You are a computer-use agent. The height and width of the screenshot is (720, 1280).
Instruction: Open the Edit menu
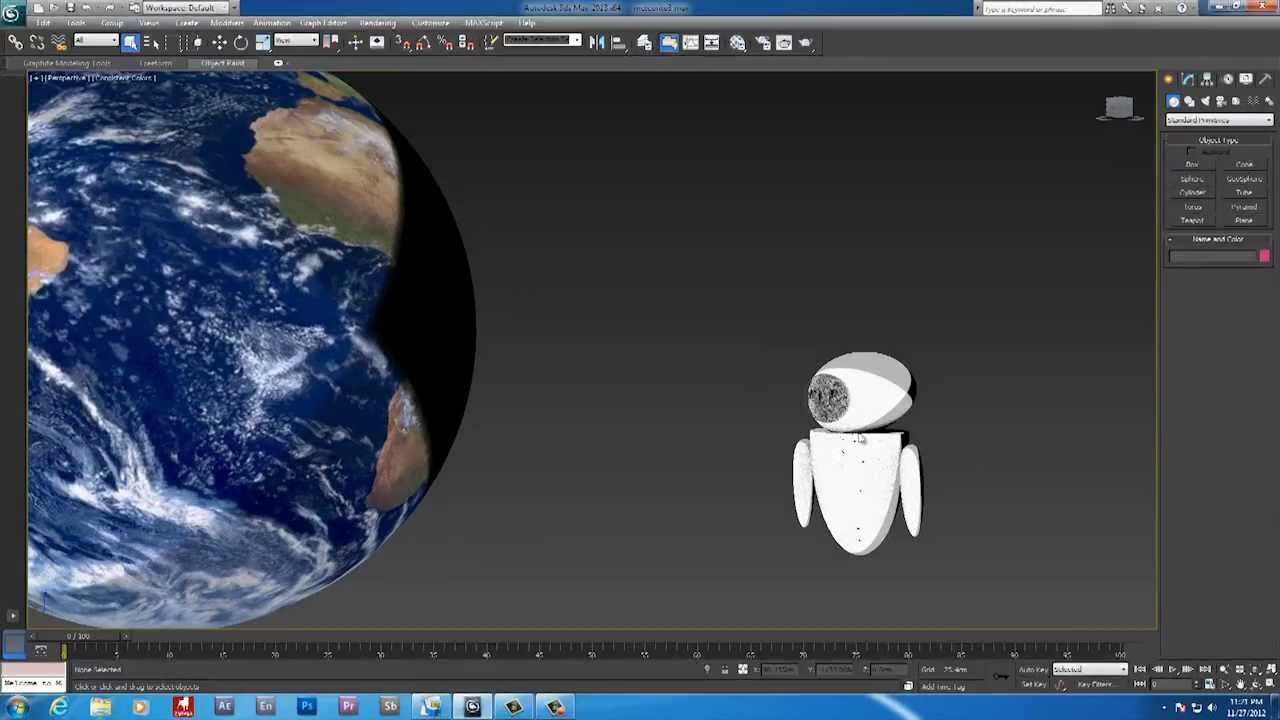[x=43, y=23]
